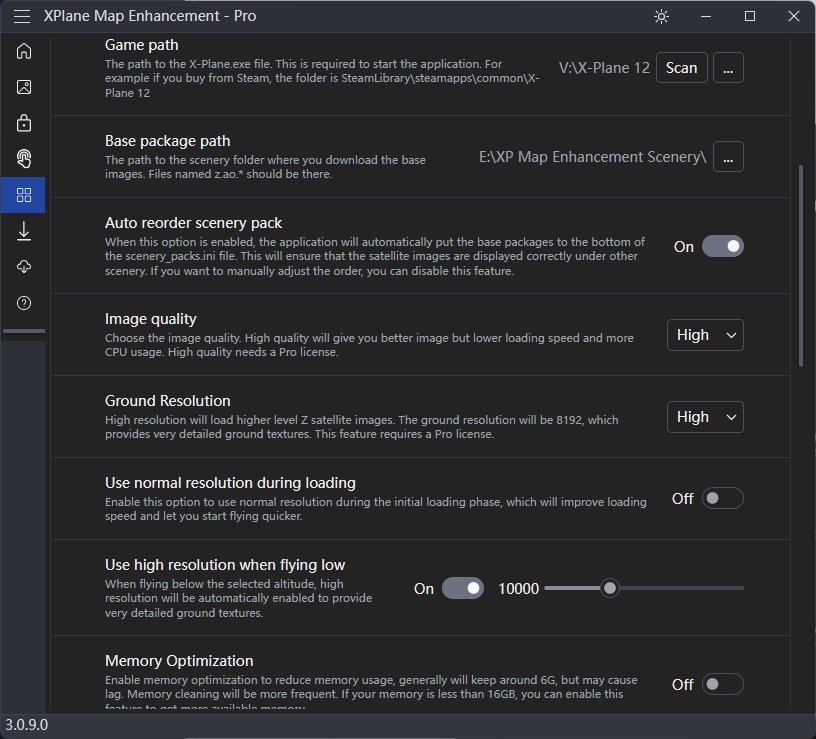
Task: Browse for Base package path ellipsis button
Action: click(x=728, y=157)
